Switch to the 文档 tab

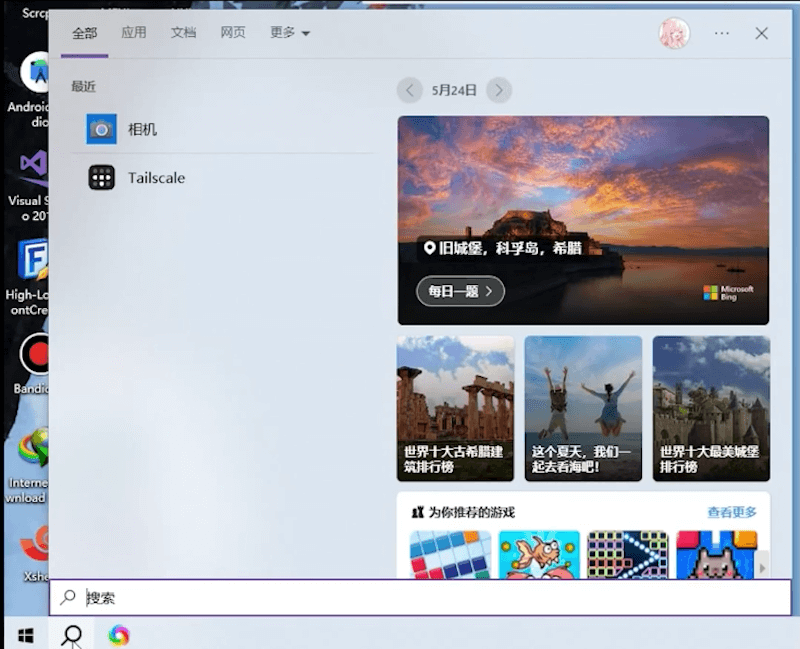pyautogui.click(x=184, y=33)
